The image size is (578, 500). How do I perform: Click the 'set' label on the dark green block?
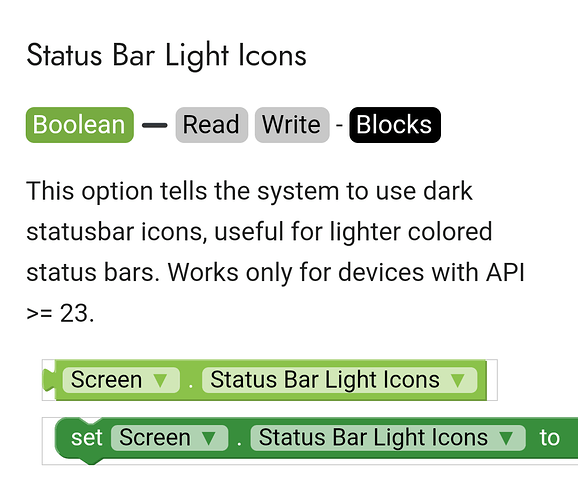pyautogui.click(x=87, y=438)
